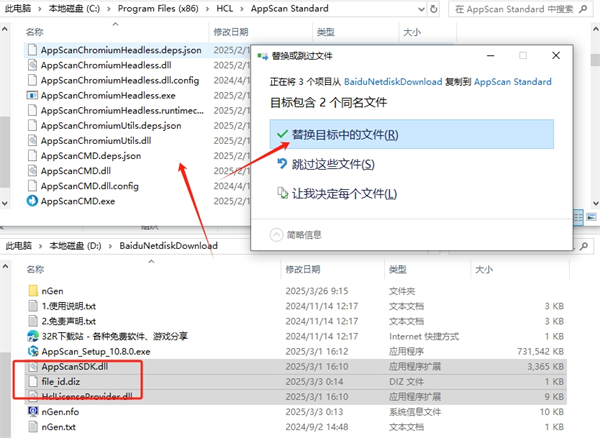This screenshot has width=600, height=438.
Task: Click the AppScanChromiumHeadless.exe file icon
Action: pyautogui.click(x=32, y=95)
